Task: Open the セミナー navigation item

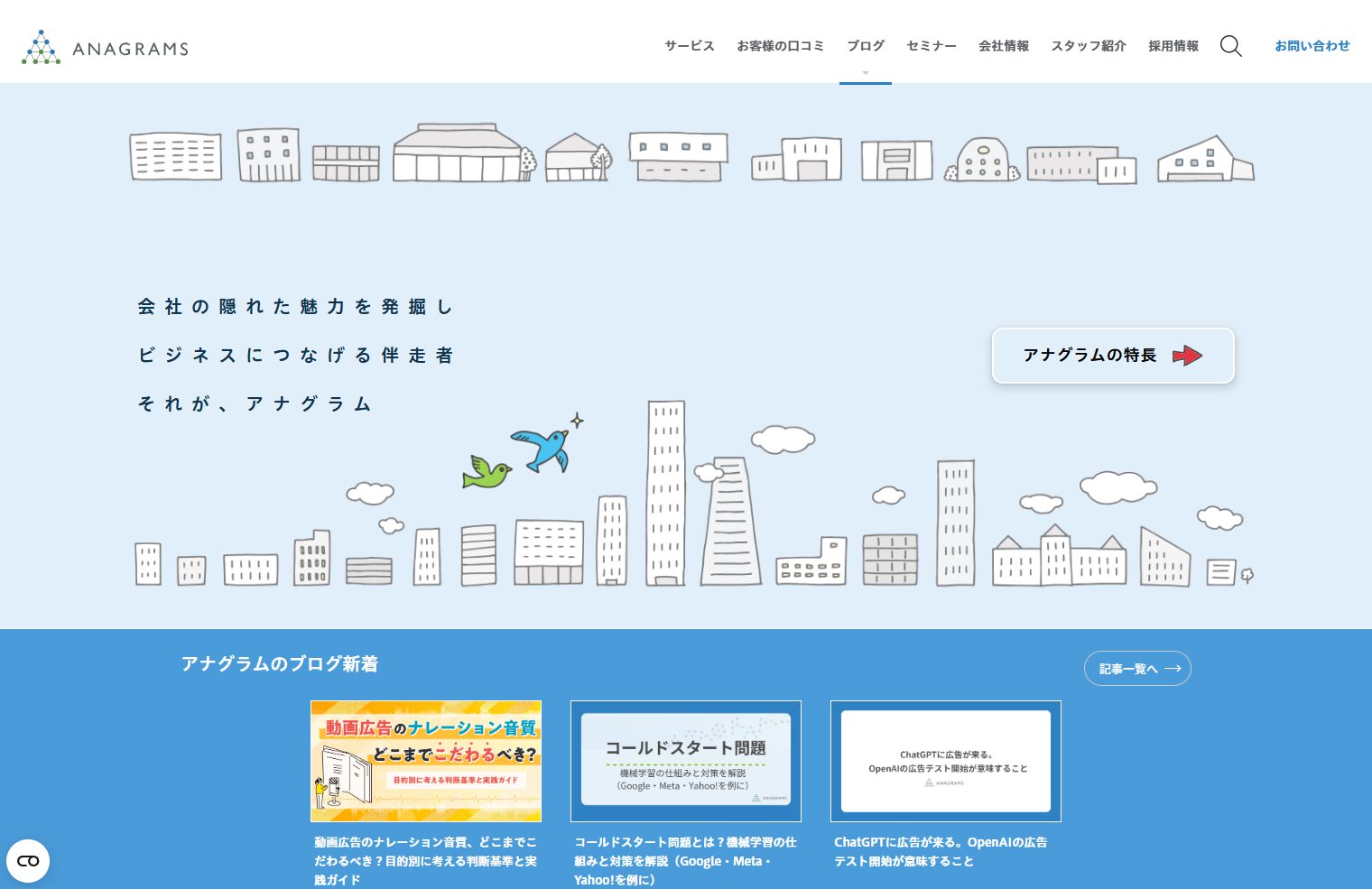Action: pos(931,46)
